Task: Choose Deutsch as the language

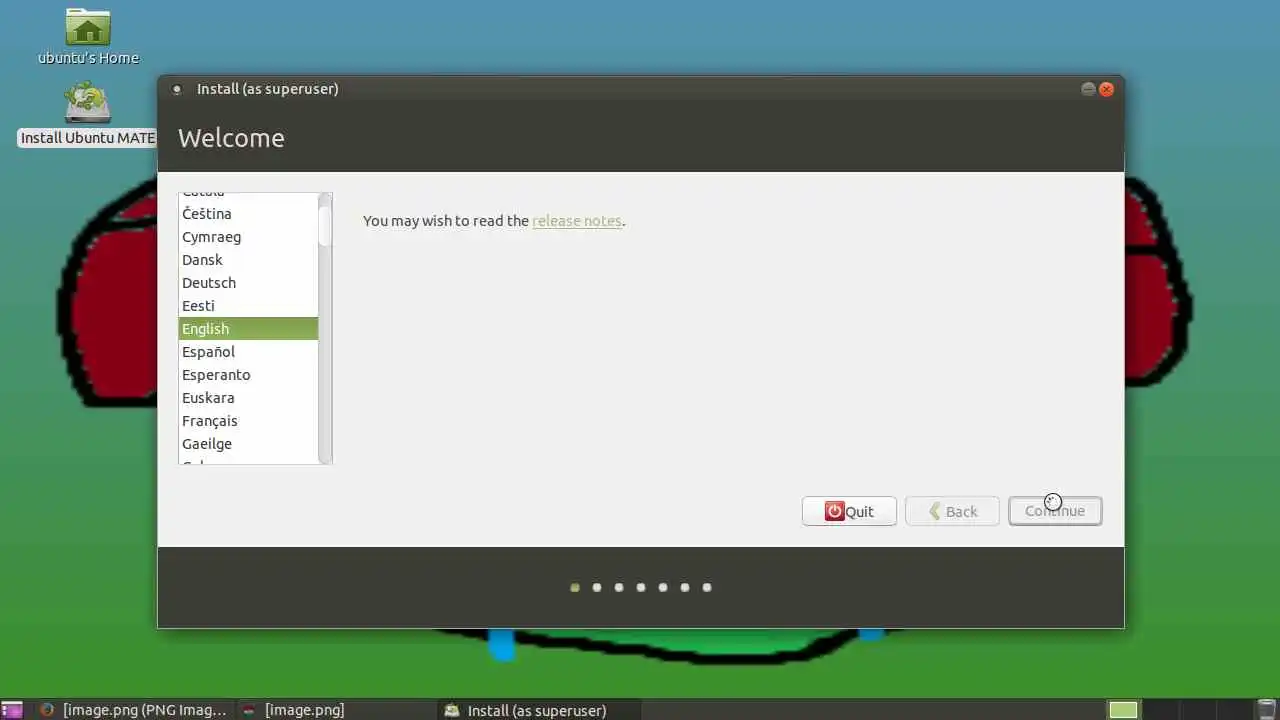Action: [x=248, y=283]
